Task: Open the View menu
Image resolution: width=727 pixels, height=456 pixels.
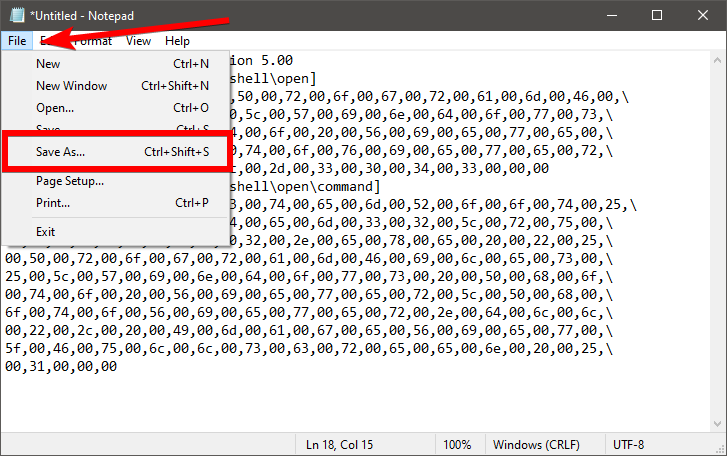Action: (138, 41)
